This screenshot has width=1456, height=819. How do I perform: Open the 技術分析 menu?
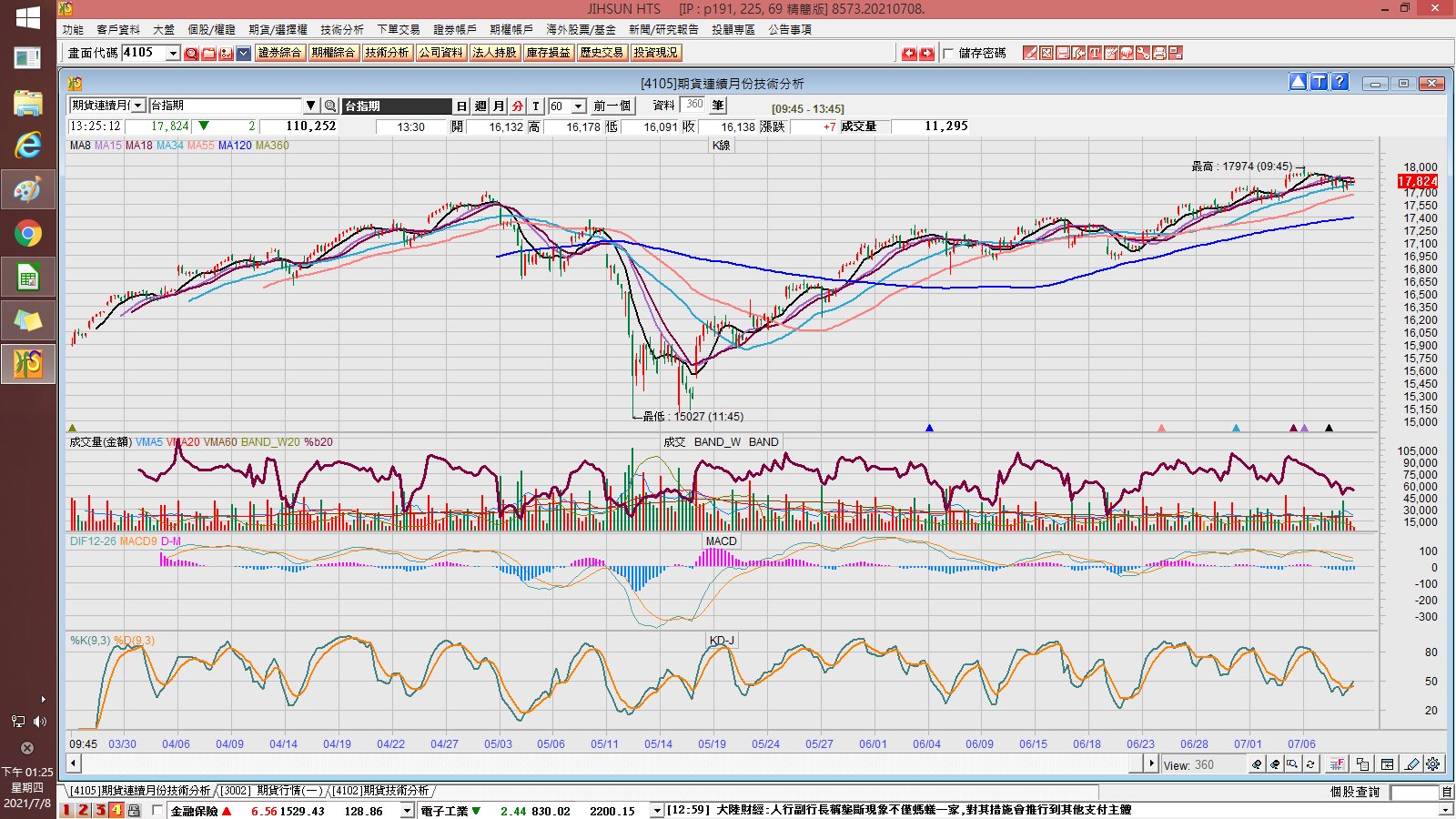[342, 30]
